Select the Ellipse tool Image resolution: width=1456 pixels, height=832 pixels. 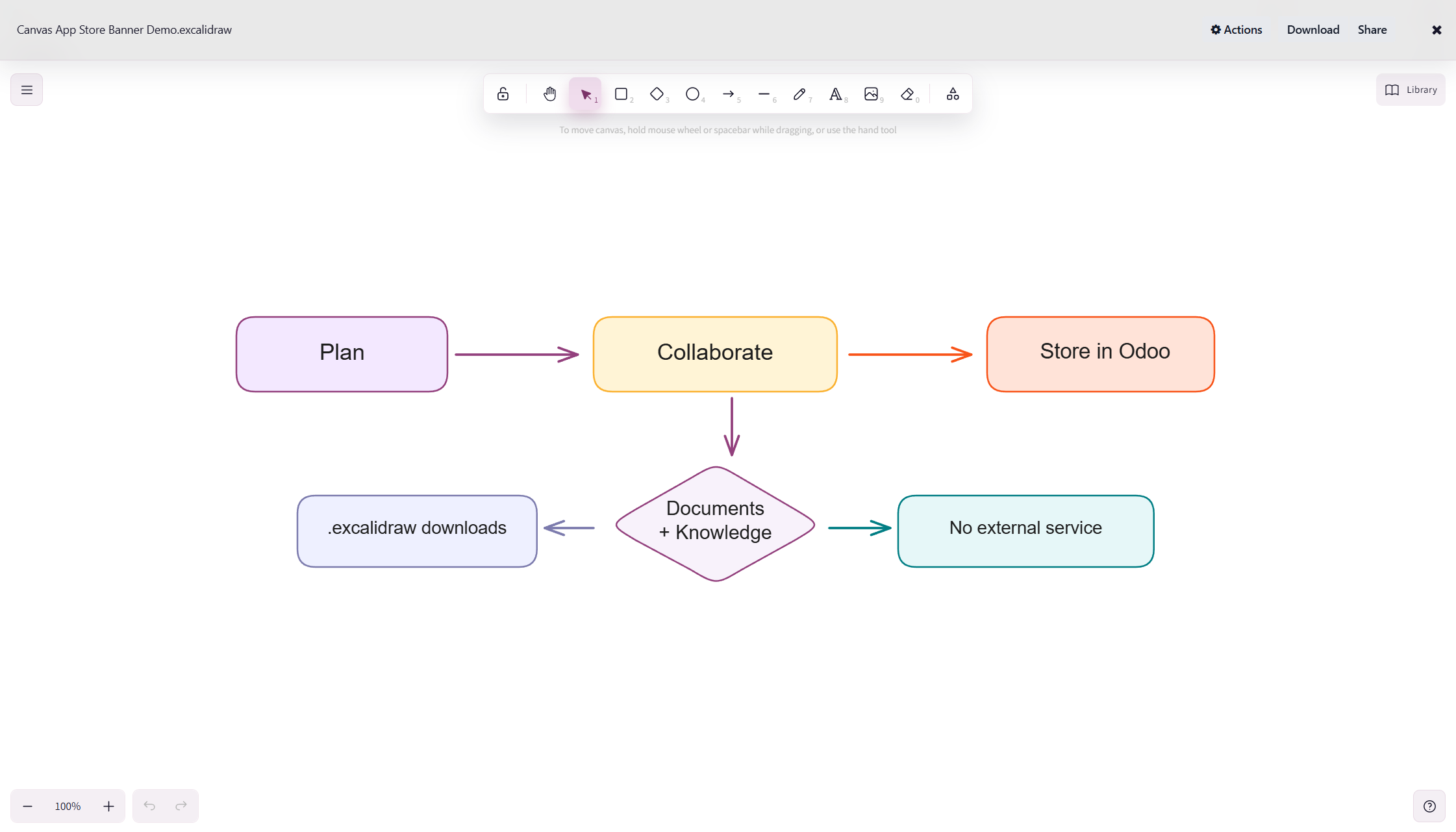pyautogui.click(x=692, y=94)
